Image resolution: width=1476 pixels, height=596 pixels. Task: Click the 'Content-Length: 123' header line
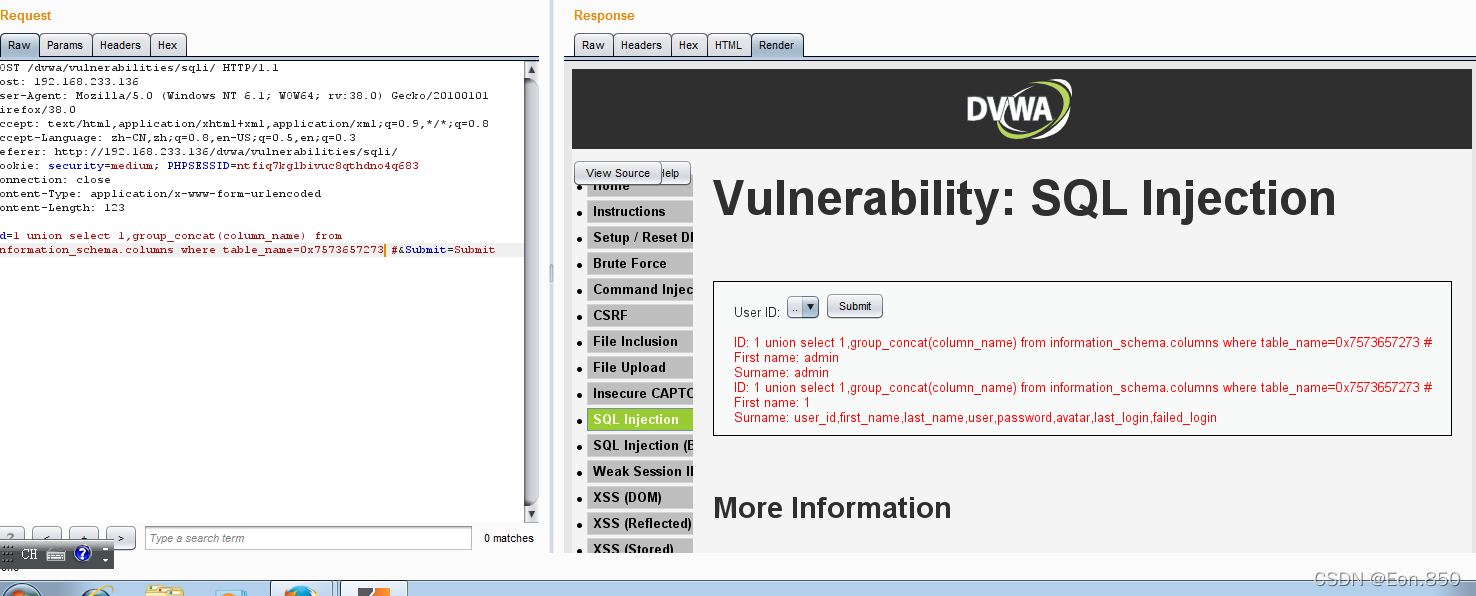(x=63, y=208)
